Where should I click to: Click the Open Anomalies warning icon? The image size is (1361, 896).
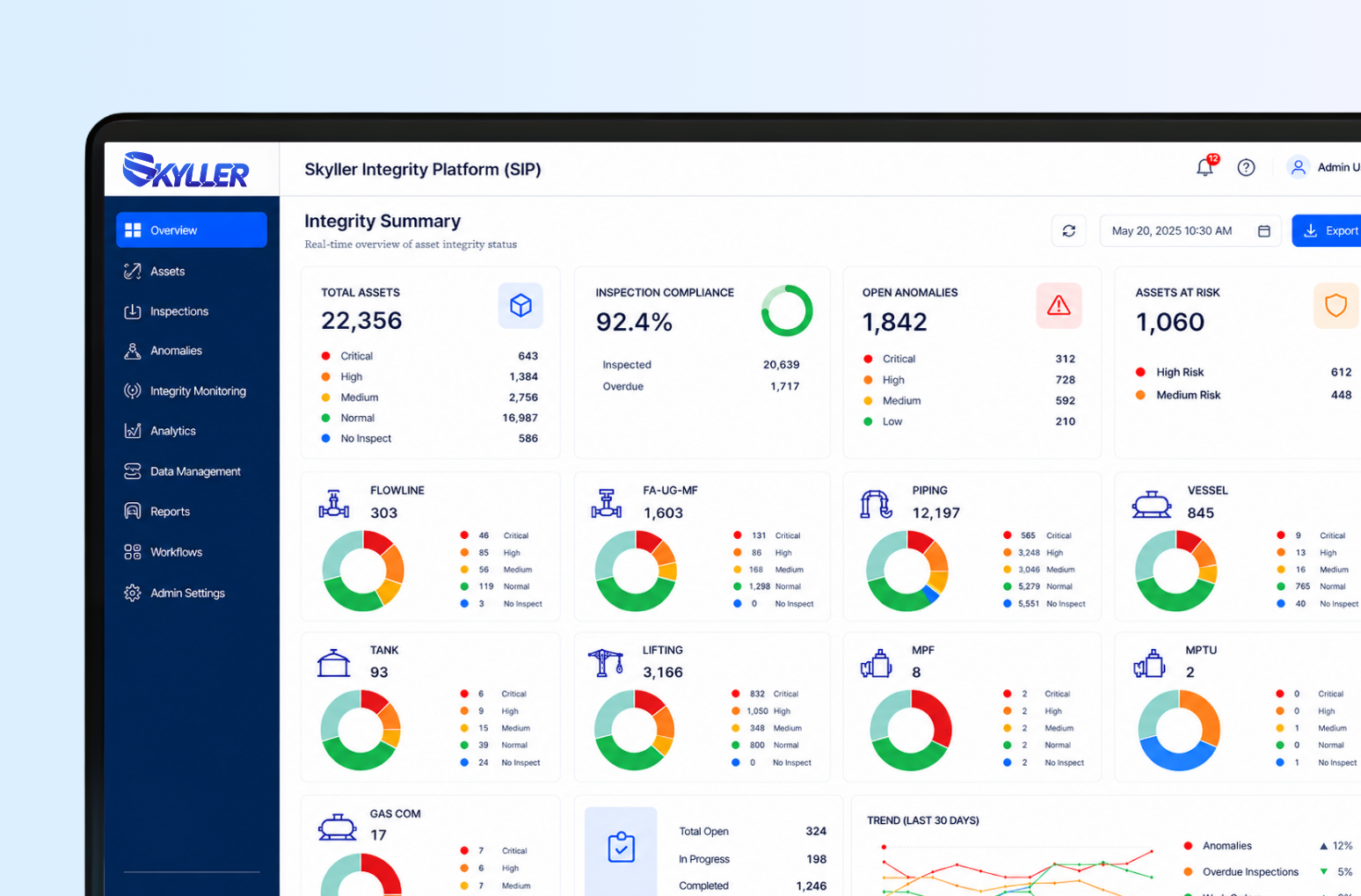point(1059,305)
